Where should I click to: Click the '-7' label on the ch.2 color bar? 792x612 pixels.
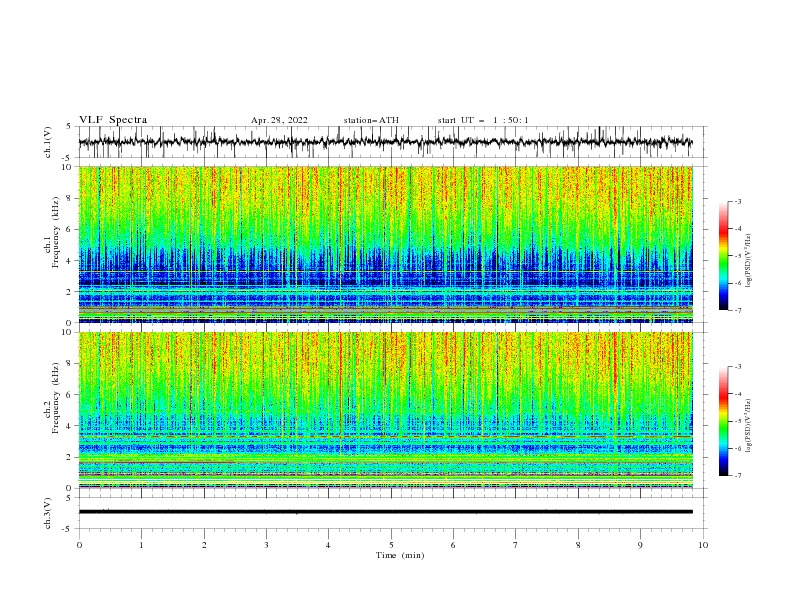pyautogui.click(x=737, y=476)
